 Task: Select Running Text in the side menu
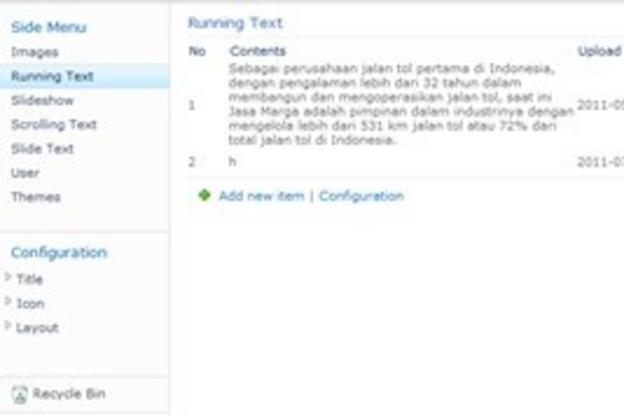(52, 76)
